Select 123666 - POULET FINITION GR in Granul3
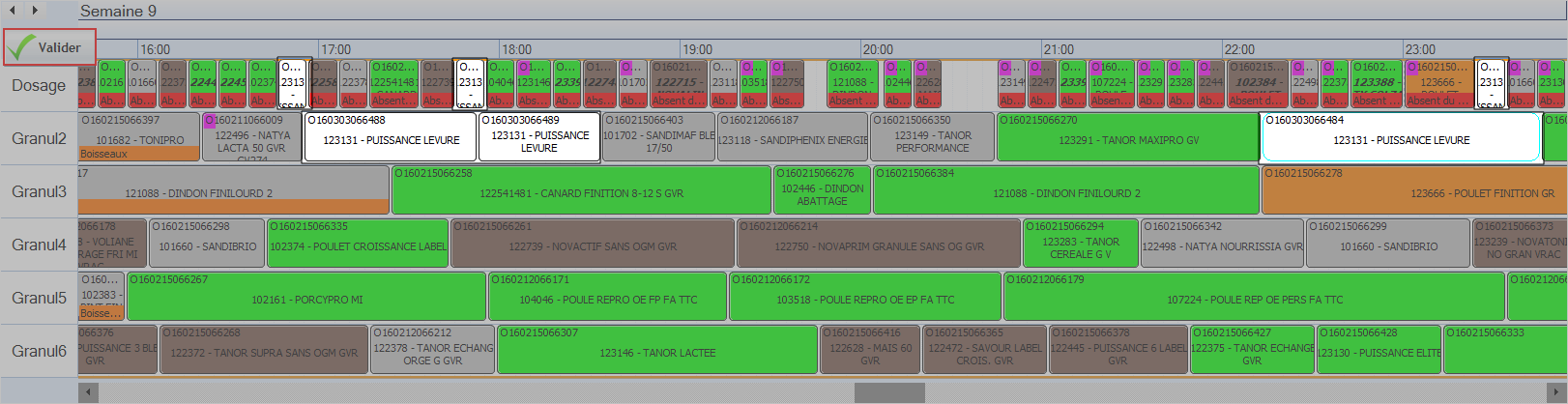The image size is (1568, 404). tap(1415, 190)
